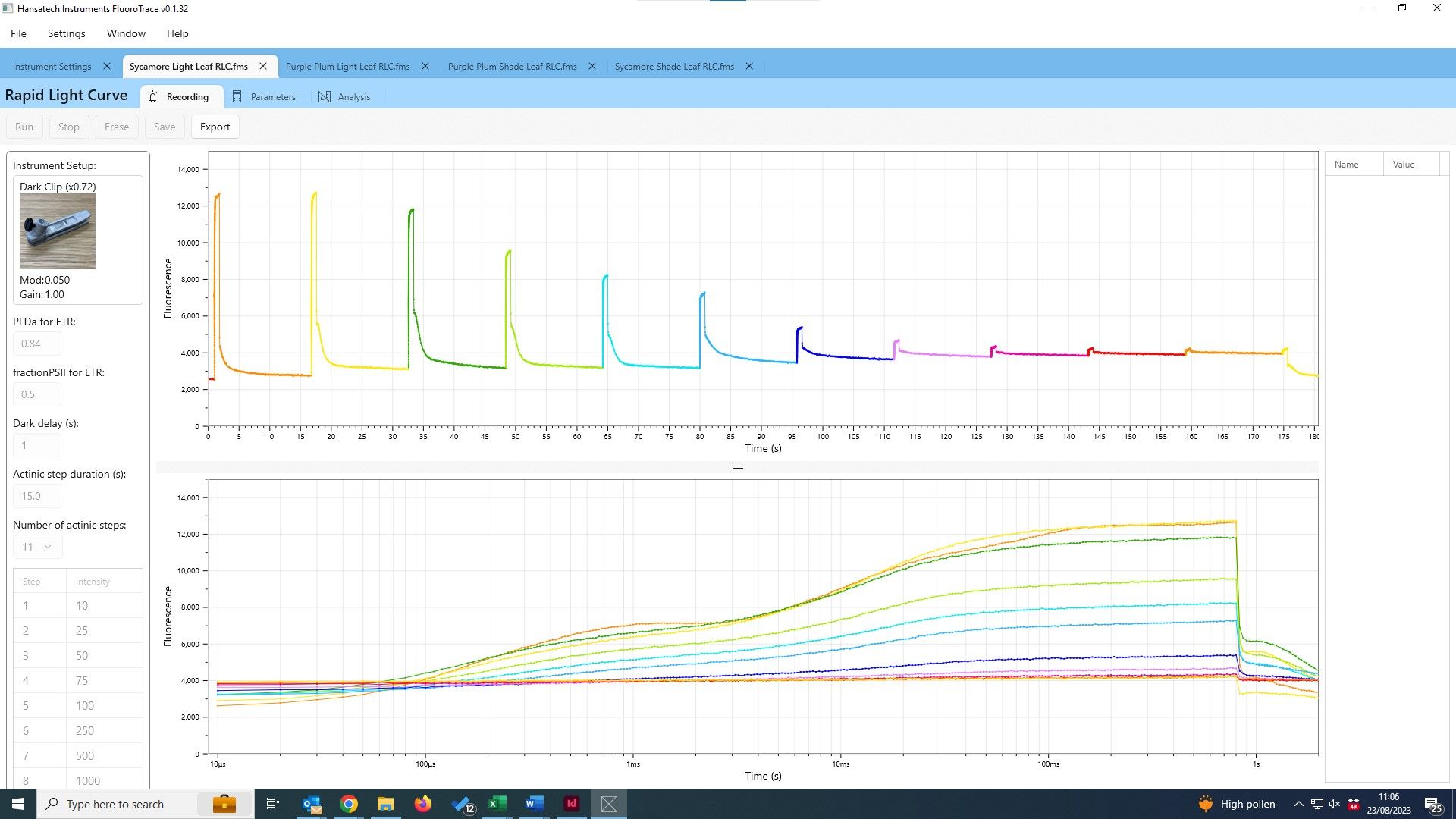Click the Dark Clip instrument thumbnail
Viewport: 1456px width, 819px height.
pos(58,231)
